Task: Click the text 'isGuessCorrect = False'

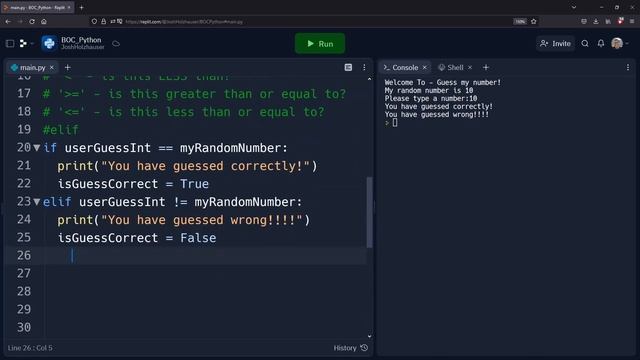Action: tap(137, 238)
